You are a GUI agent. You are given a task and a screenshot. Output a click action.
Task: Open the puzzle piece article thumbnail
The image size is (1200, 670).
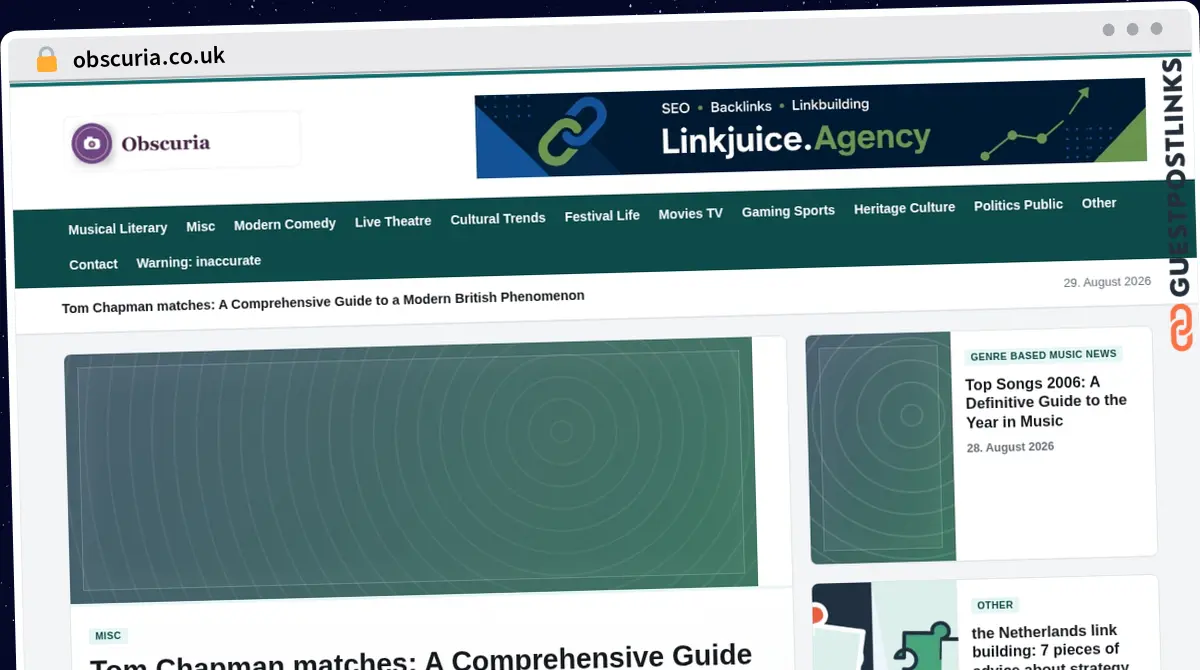(x=885, y=626)
